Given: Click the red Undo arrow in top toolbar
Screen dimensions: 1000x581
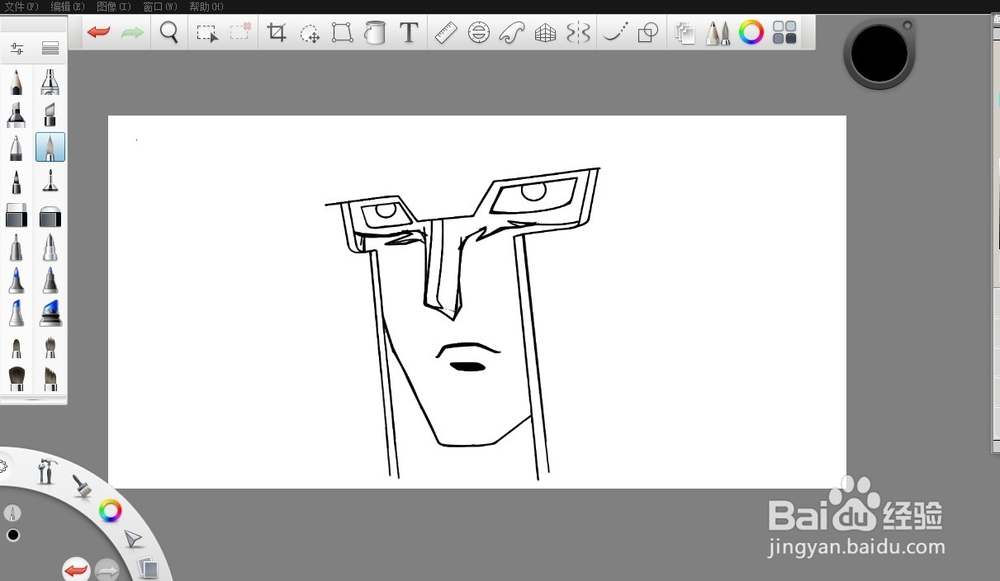Looking at the screenshot, I should click(x=99, y=32).
